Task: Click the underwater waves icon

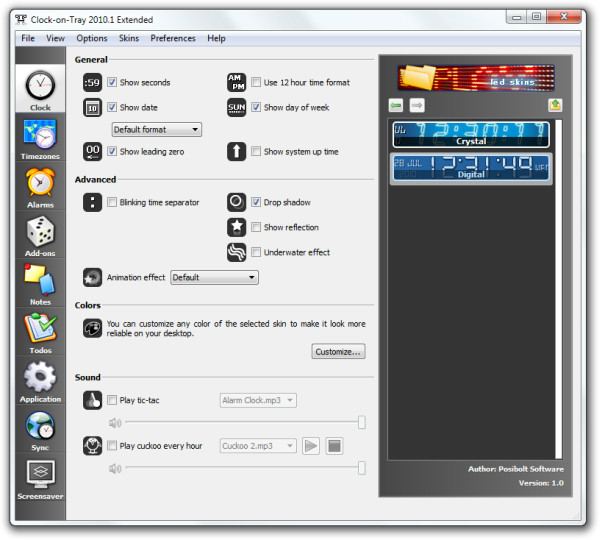Action: click(x=236, y=253)
